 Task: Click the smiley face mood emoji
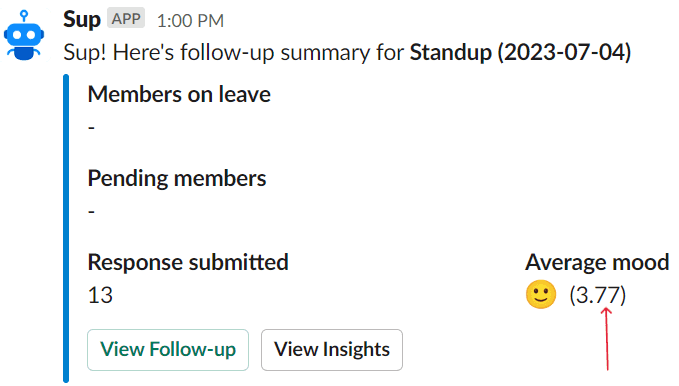coord(541,294)
